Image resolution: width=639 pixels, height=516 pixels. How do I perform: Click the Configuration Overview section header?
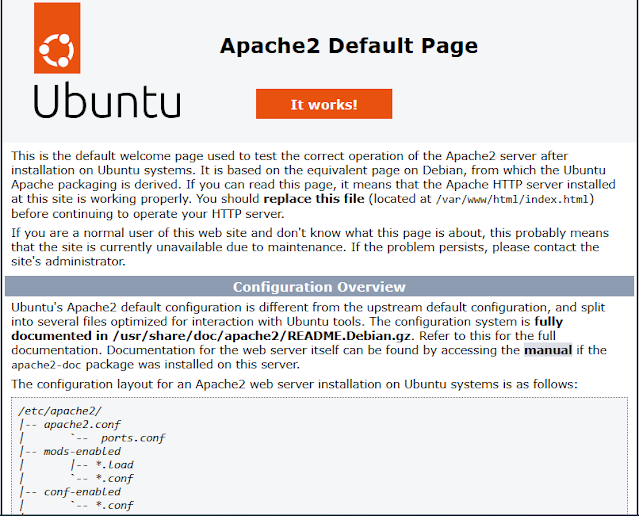click(320, 287)
